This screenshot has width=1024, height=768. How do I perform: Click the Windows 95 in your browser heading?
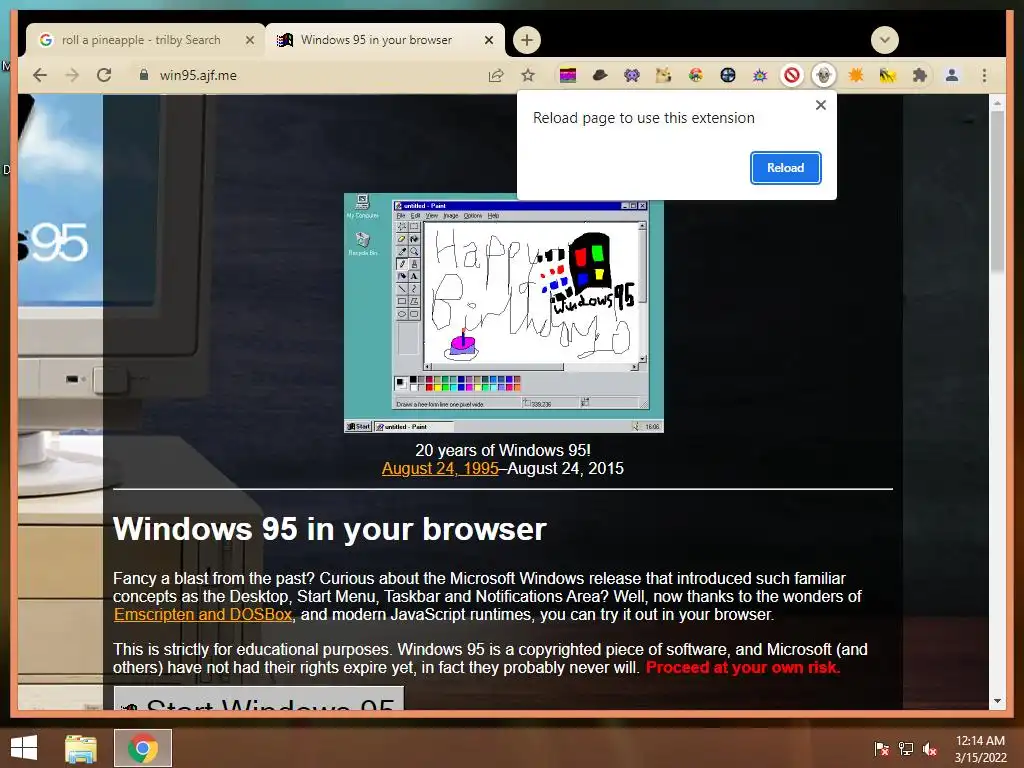(x=329, y=529)
